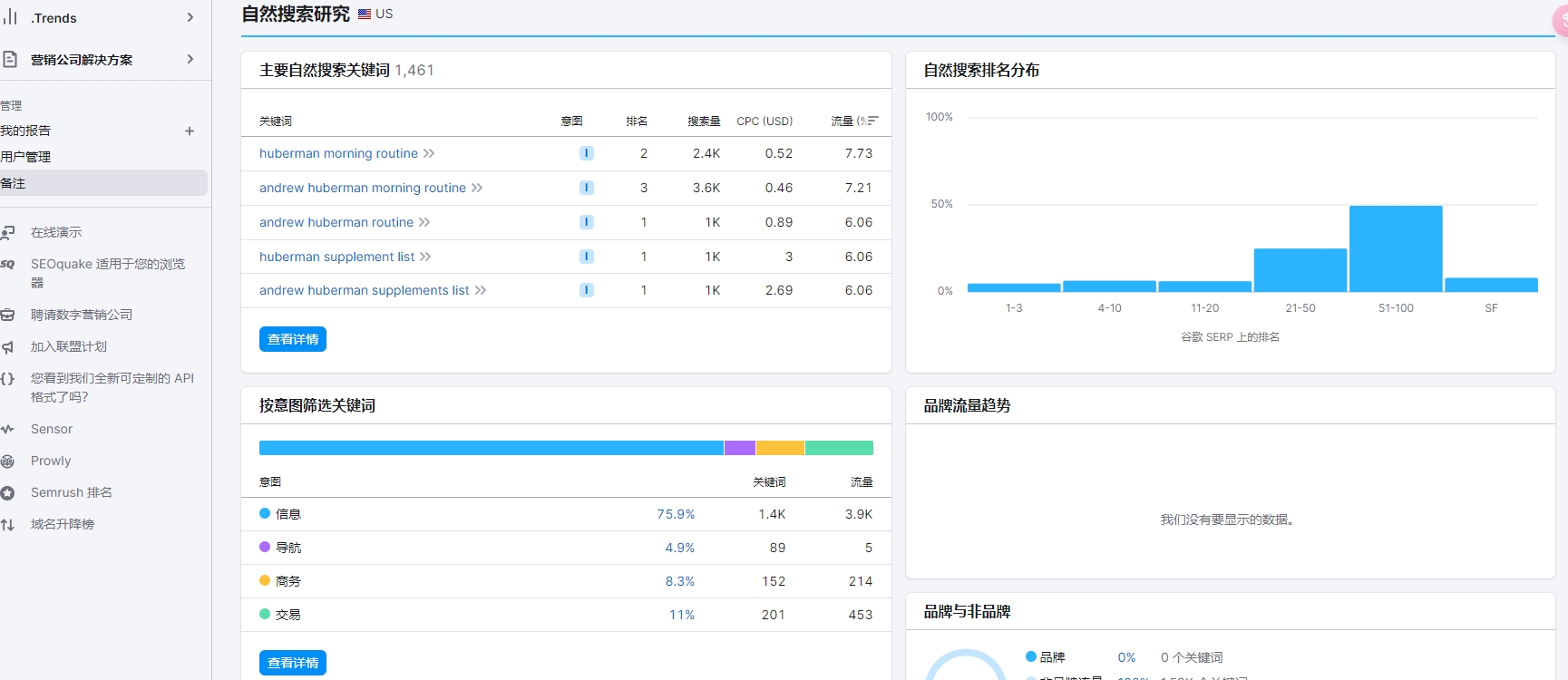The image size is (1568, 680).
Task: Click the SF bar in ranking chart
Action: click(1491, 285)
